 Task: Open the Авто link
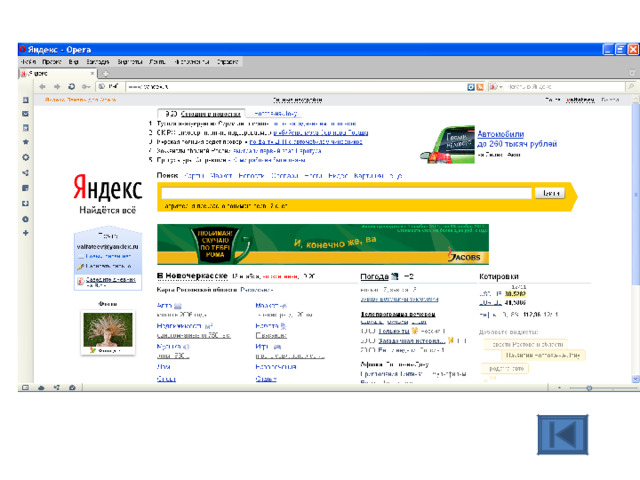(x=164, y=305)
